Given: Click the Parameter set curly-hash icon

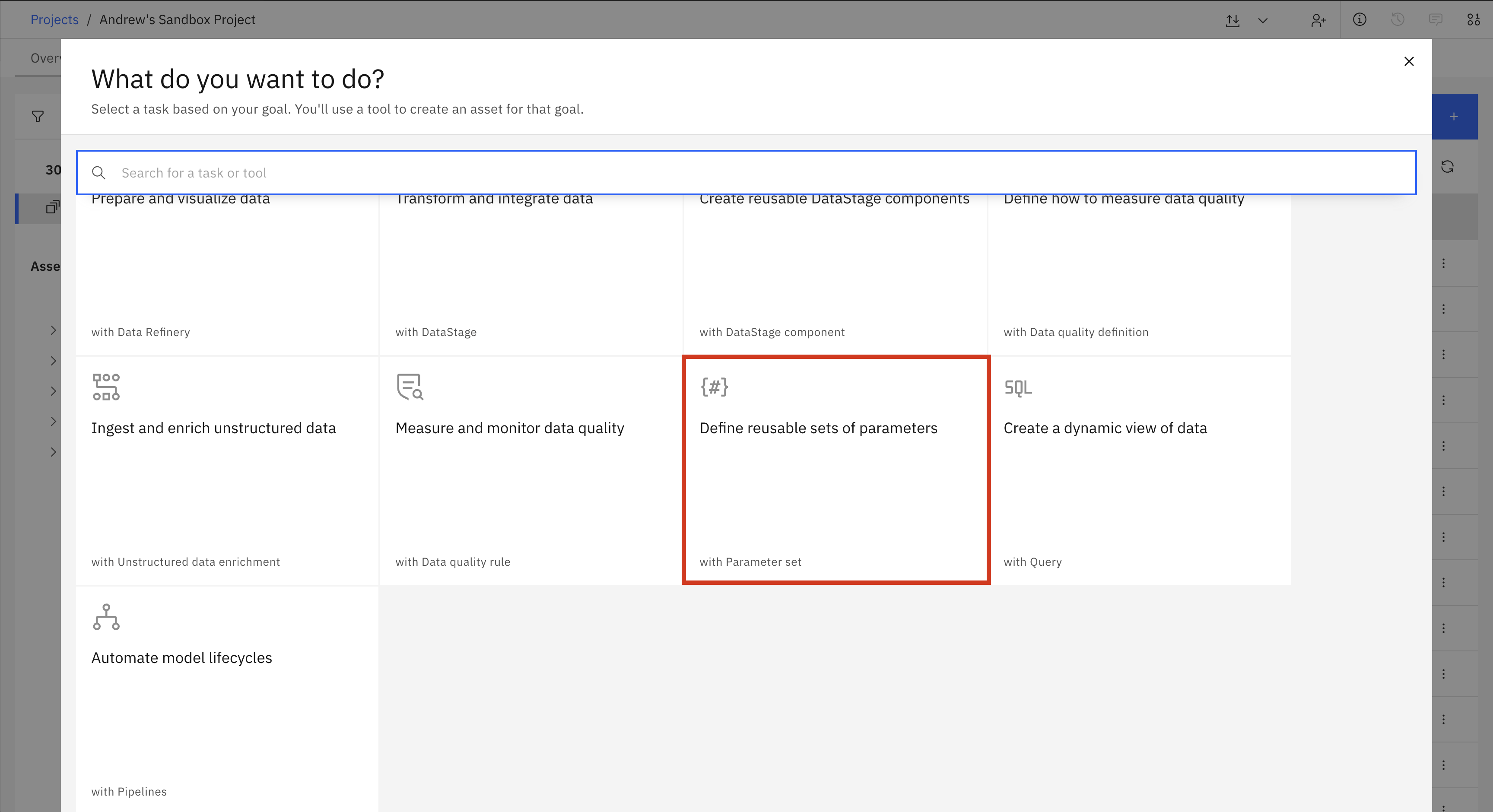Looking at the screenshot, I should pyautogui.click(x=714, y=387).
